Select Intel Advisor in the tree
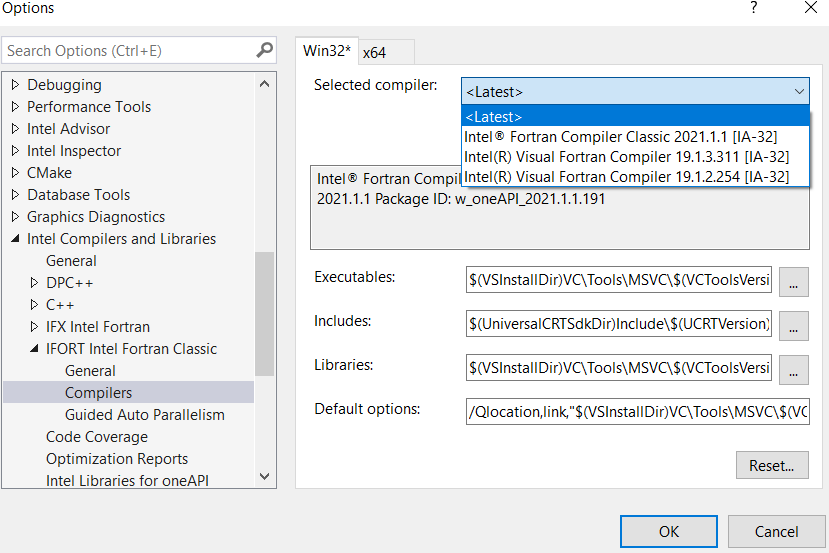This screenshot has width=829, height=553. (69, 128)
